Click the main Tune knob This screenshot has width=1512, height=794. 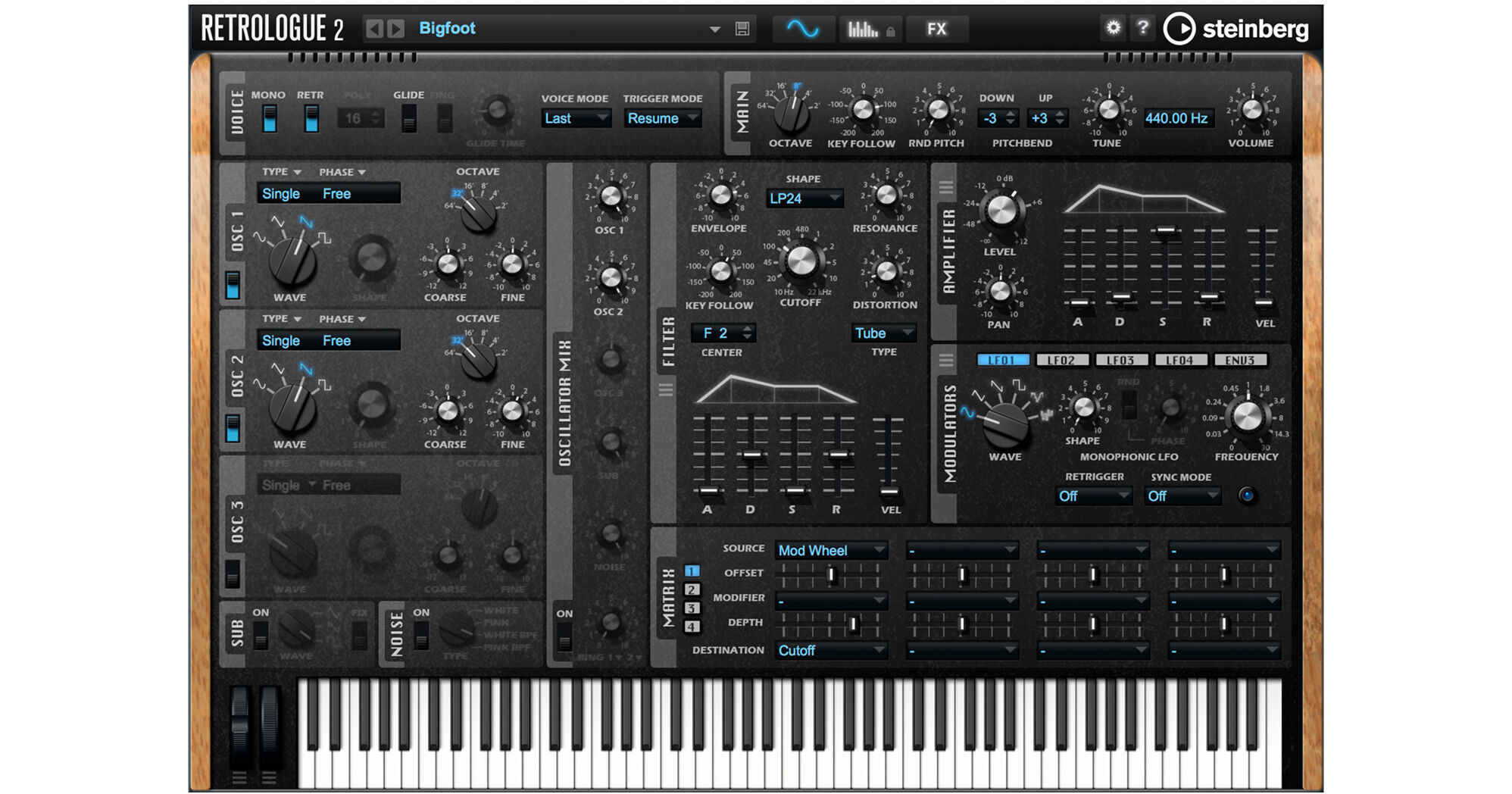[x=1108, y=110]
